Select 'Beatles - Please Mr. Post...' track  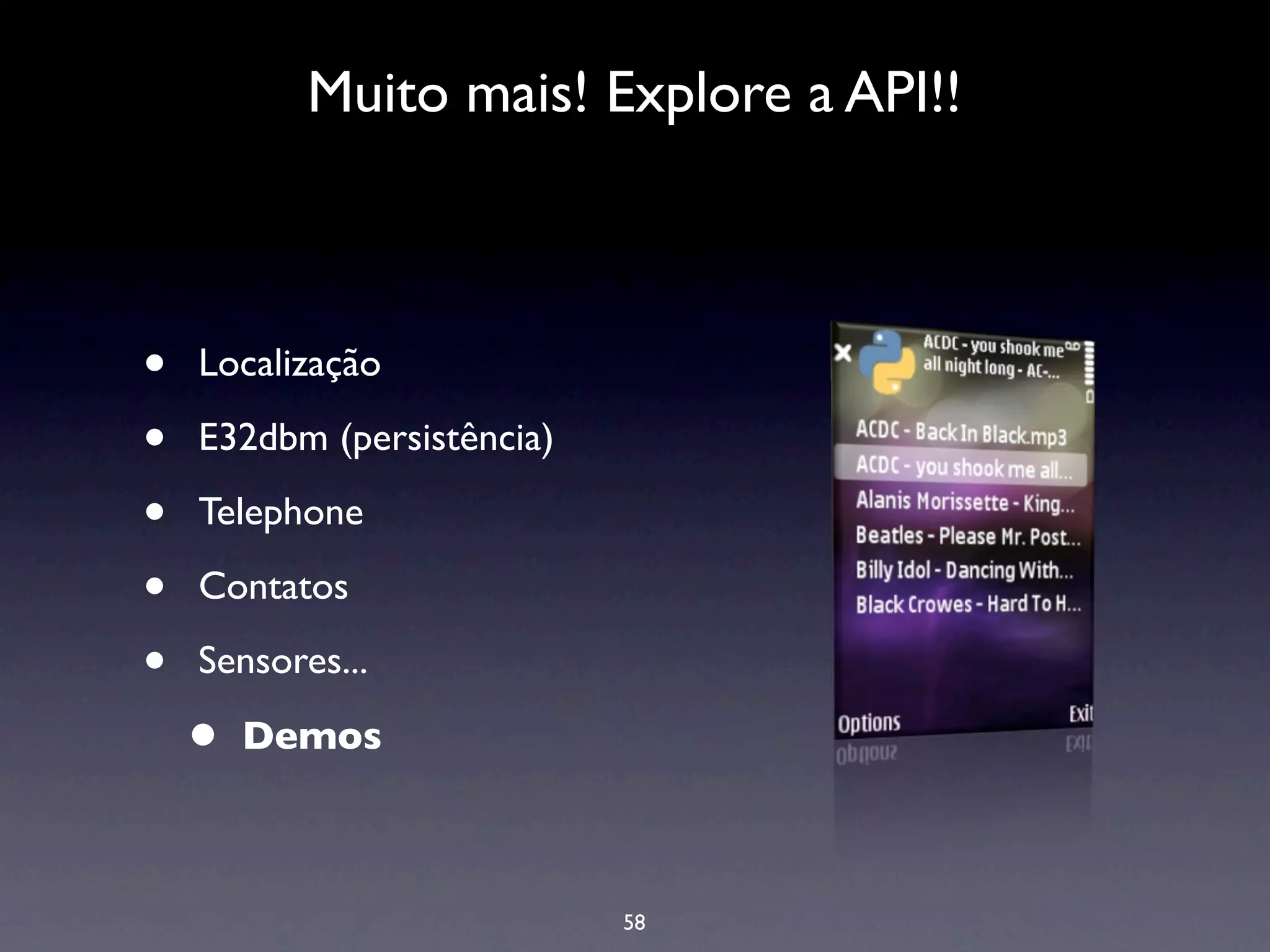pyautogui.click(x=967, y=535)
